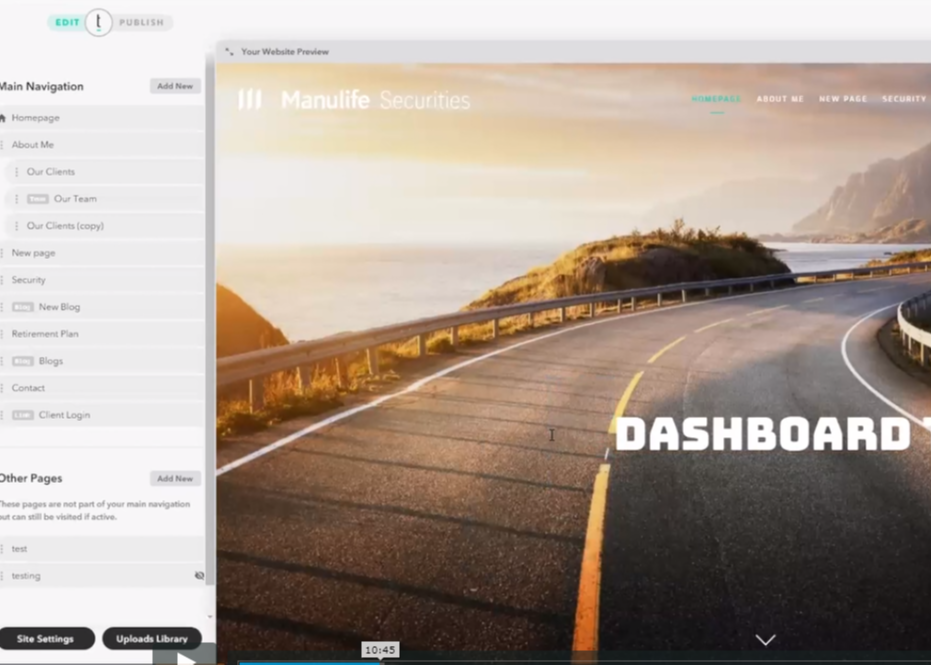Open NEW PAGE in preview navigation
This screenshot has height=665, width=931.
843,99
